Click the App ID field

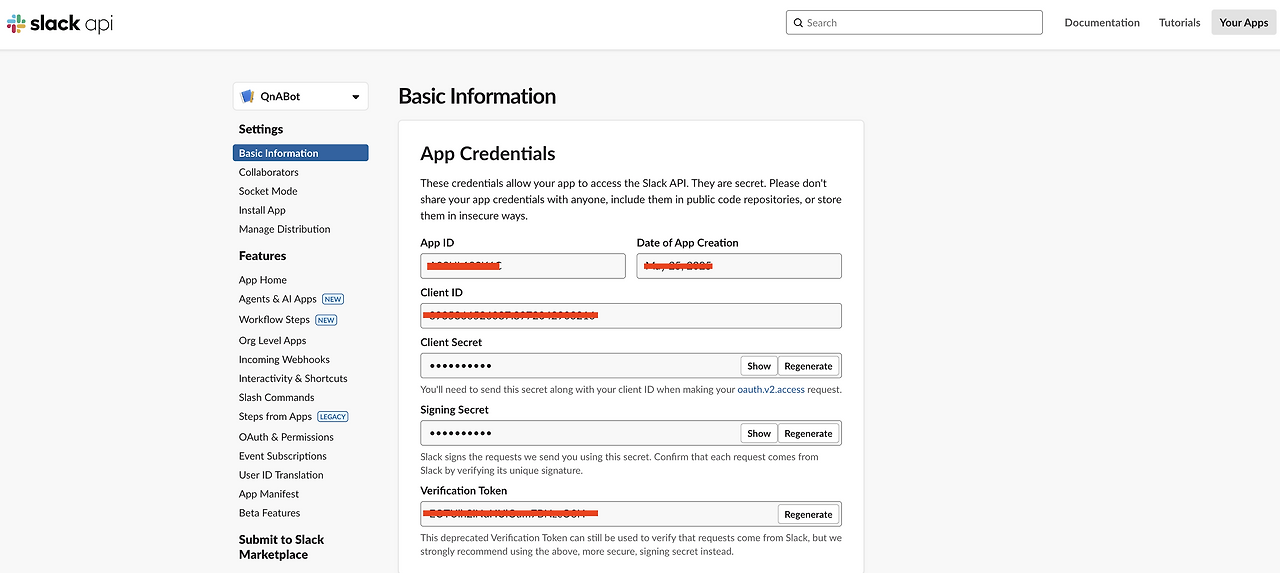coord(523,266)
